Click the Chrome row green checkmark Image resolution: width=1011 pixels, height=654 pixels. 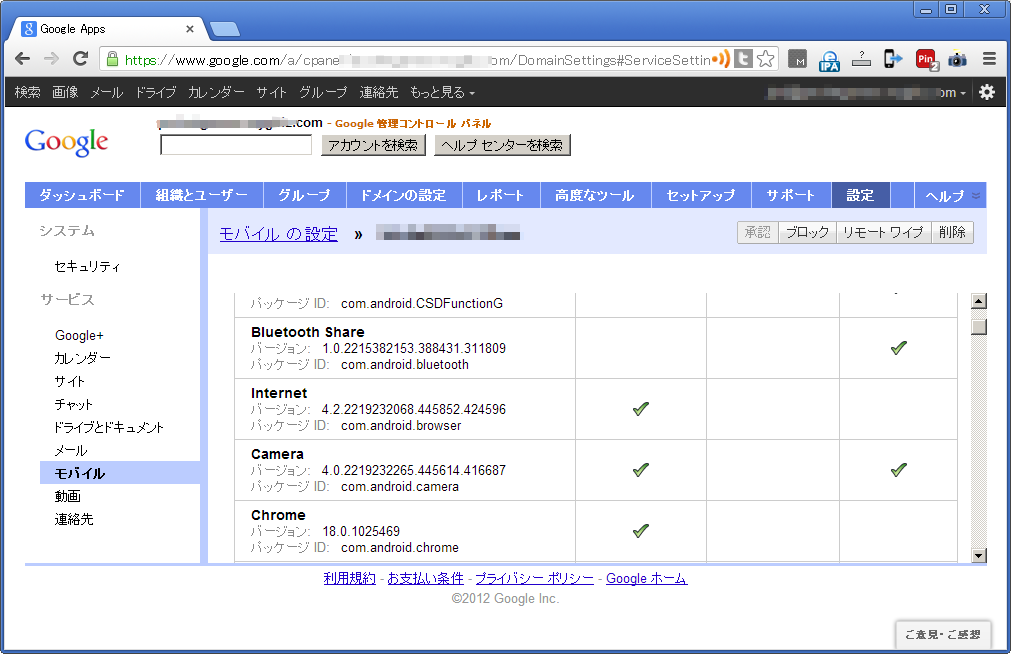[x=640, y=531]
